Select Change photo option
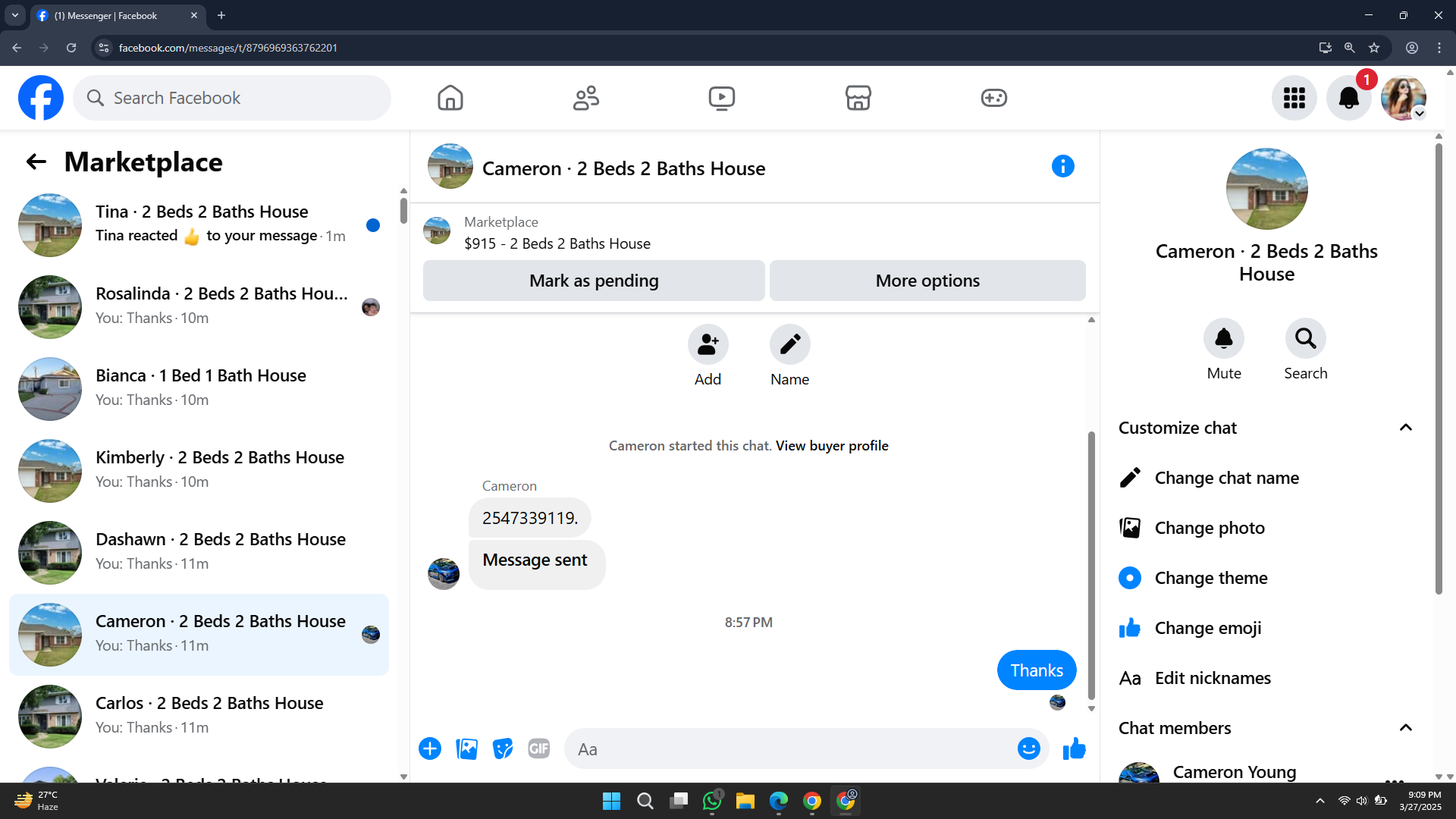 tap(1268, 528)
